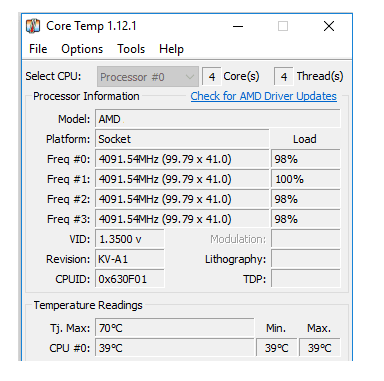Click the Revision field showing KV-A1
The height and width of the screenshot is (381, 384).
point(130,259)
